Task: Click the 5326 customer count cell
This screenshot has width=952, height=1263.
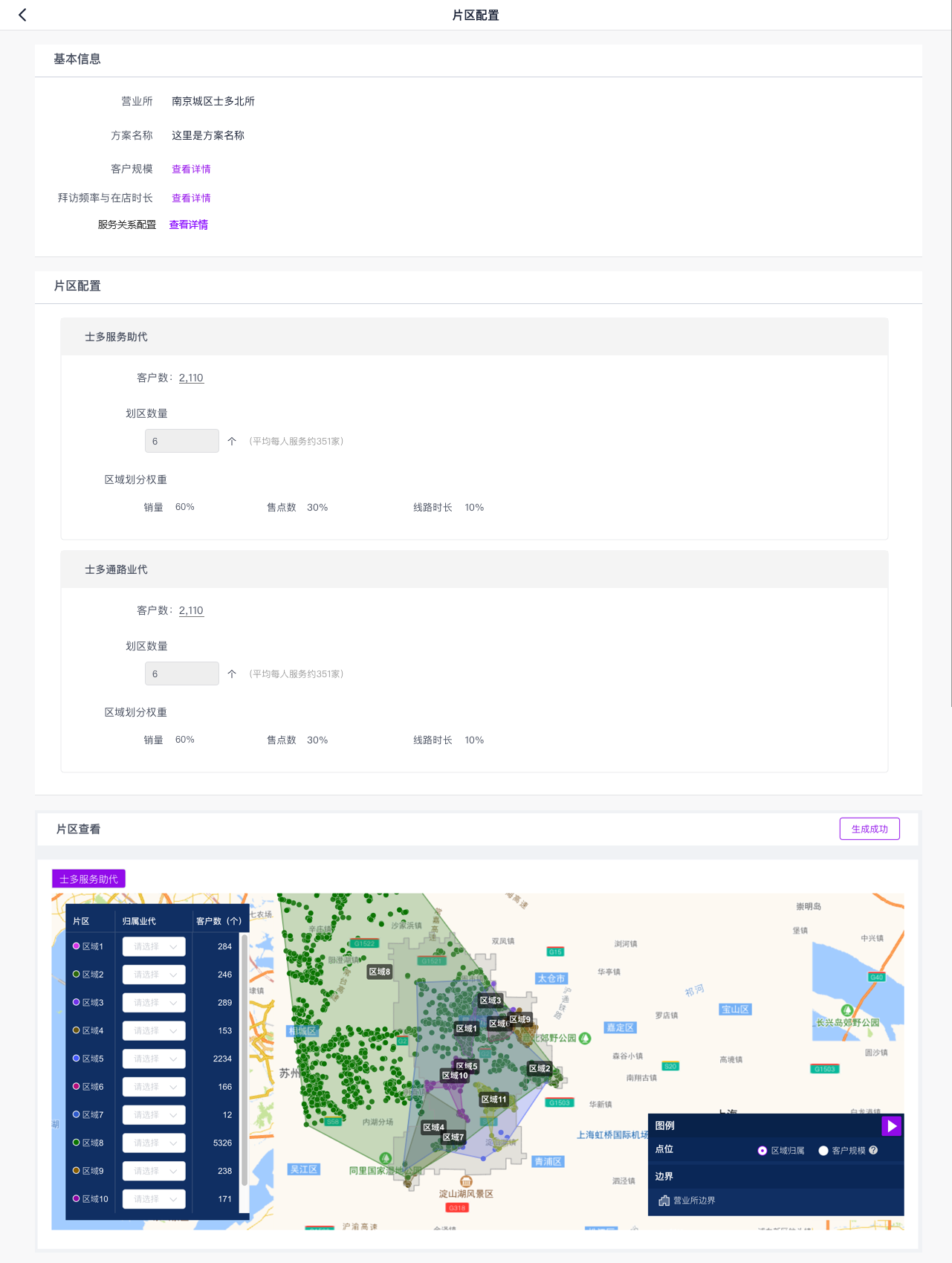Action: pyautogui.click(x=222, y=1143)
